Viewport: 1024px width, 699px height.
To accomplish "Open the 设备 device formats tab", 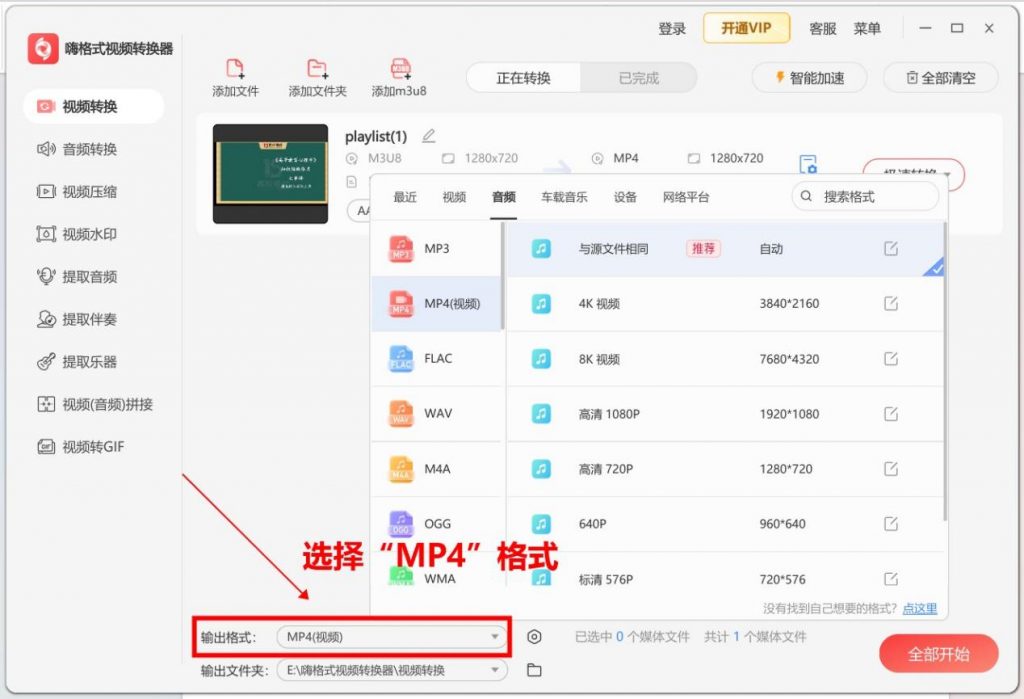I will (x=625, y=197).
